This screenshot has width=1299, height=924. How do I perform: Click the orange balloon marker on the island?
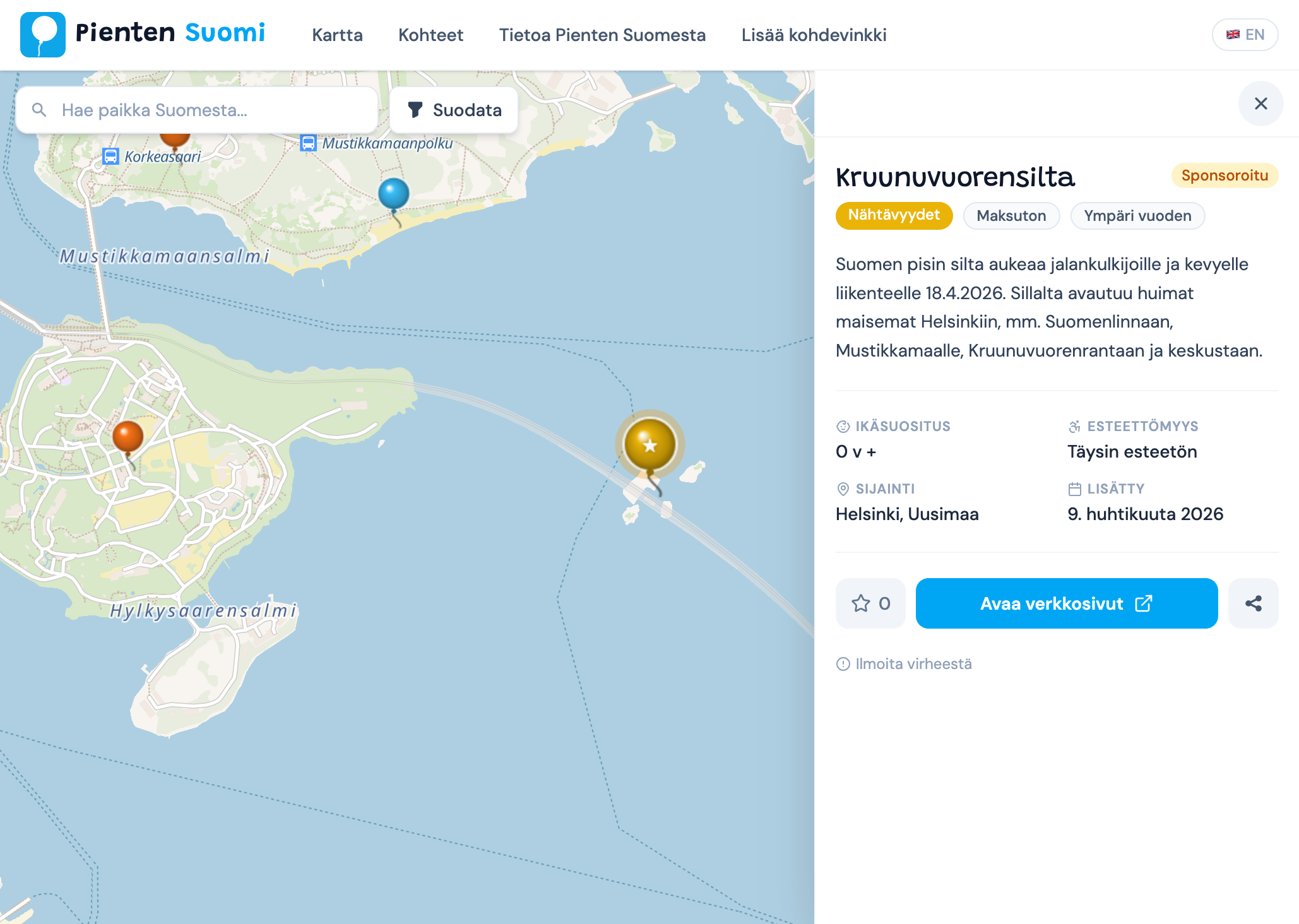click(x=128, y=437)
